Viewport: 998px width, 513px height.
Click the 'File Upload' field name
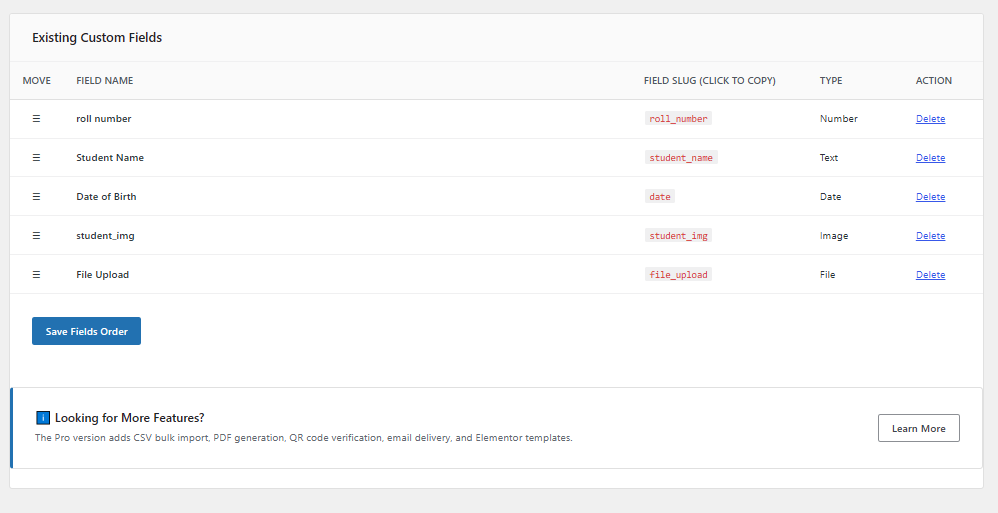coord(102,274)
